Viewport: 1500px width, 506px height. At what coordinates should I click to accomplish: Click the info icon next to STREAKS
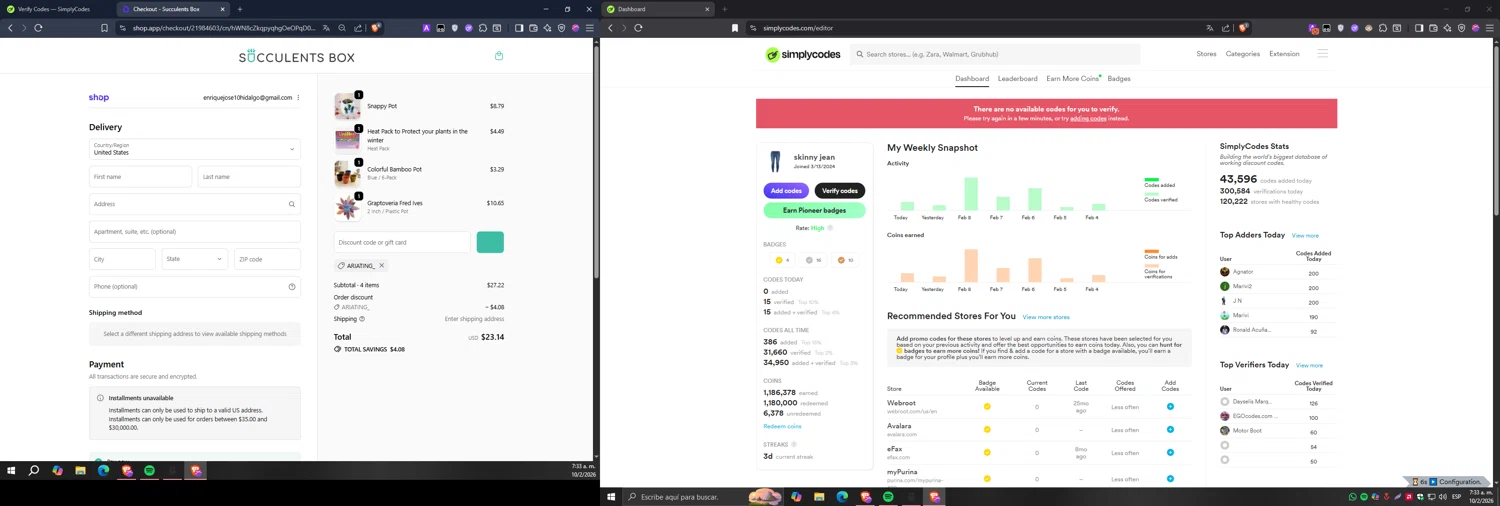(x=794, y=445)
